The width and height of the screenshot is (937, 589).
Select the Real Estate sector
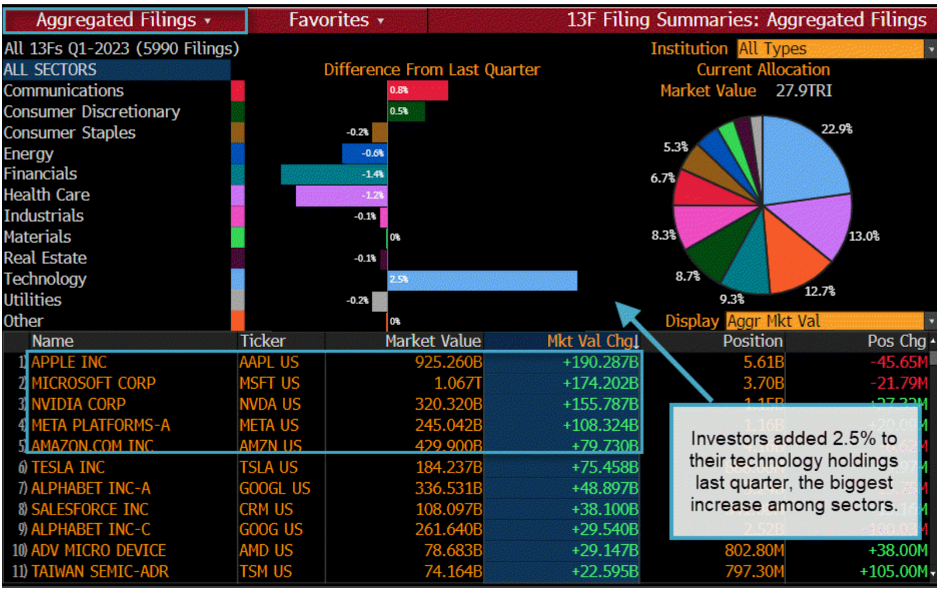45,258
